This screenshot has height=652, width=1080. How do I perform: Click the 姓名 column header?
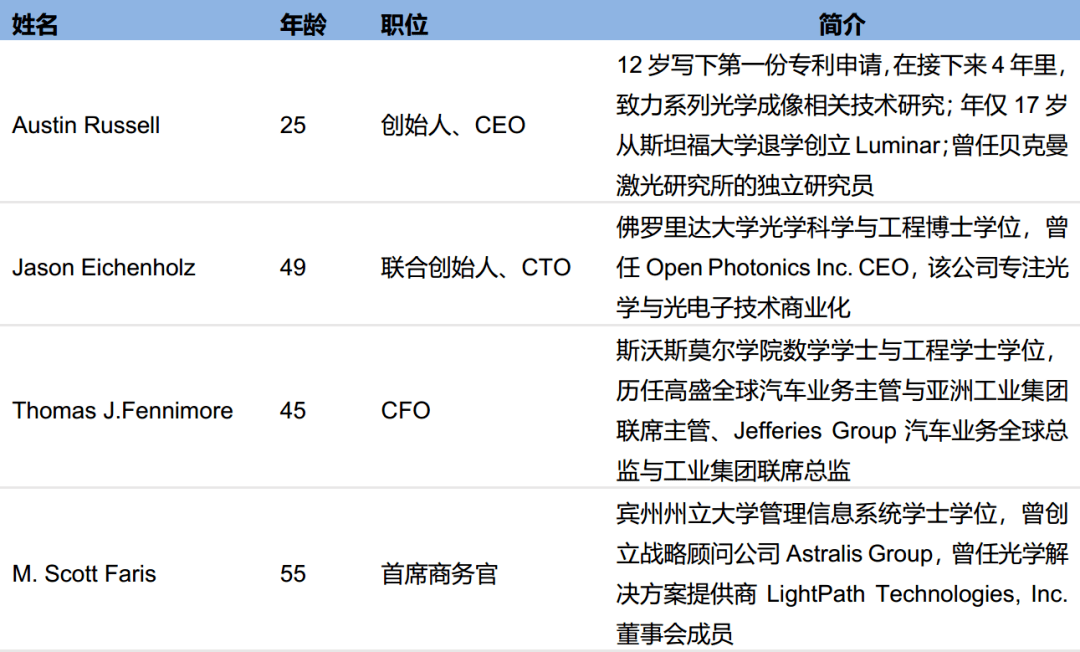pos(34,25)
